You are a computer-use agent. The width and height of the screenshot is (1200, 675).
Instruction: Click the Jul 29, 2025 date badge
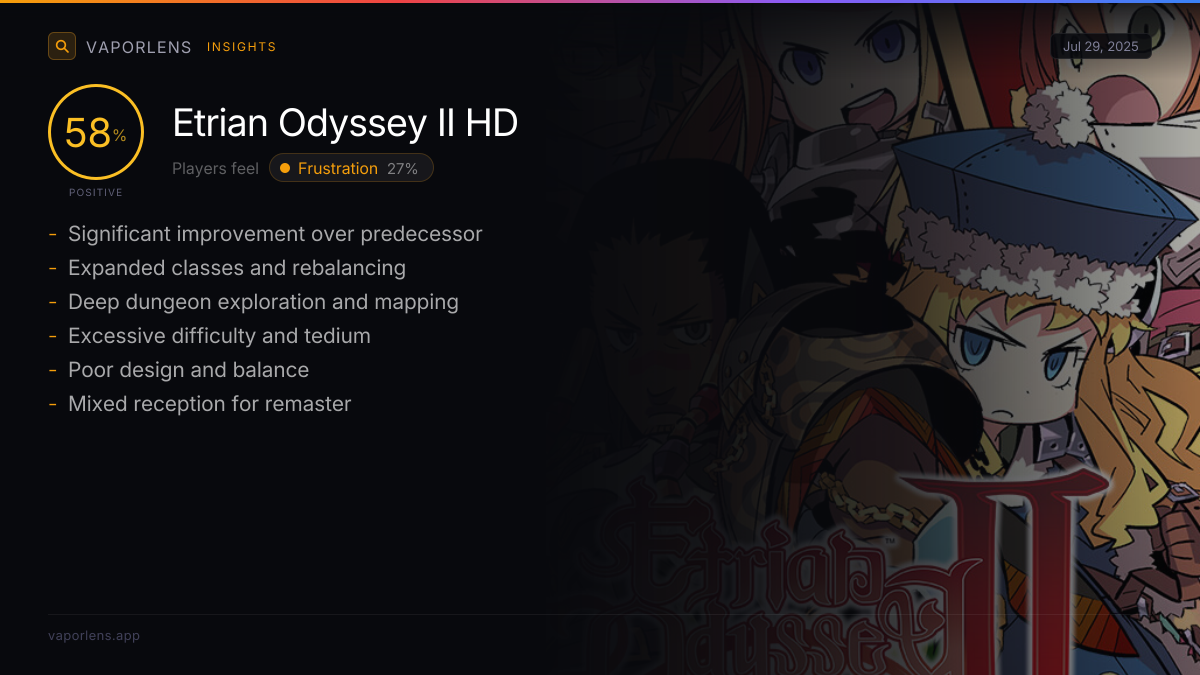click(x=1101, y=47)
